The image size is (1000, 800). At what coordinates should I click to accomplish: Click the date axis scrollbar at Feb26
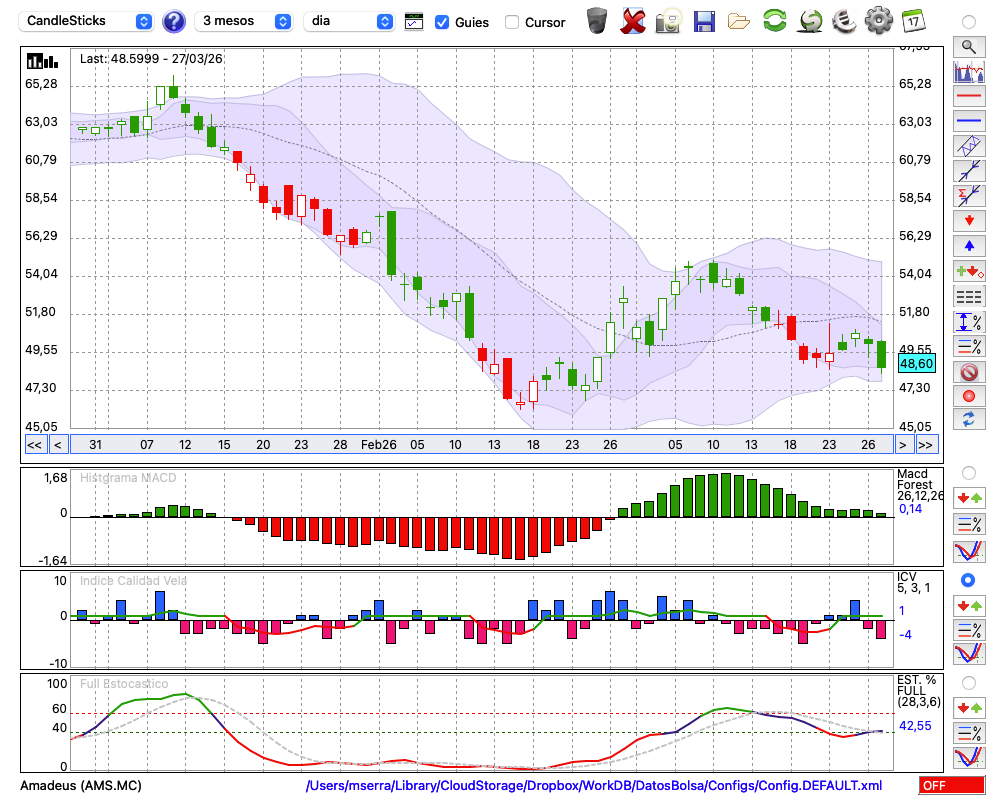tap(379, 445)
